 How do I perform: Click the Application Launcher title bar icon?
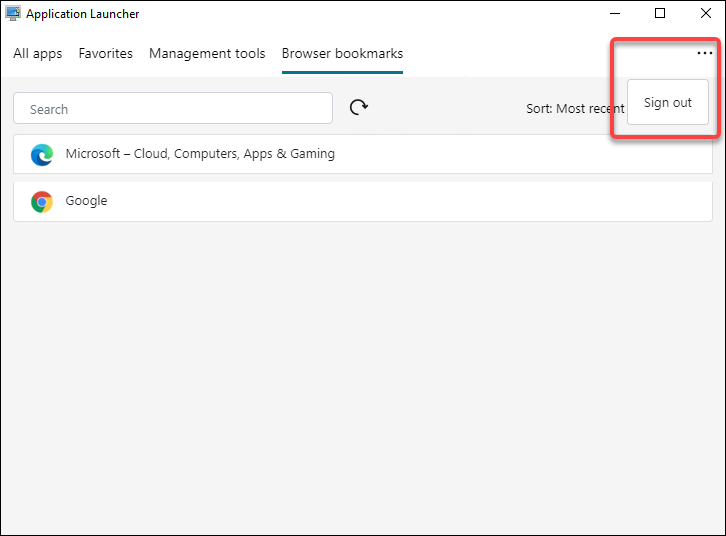pos(13,14)
